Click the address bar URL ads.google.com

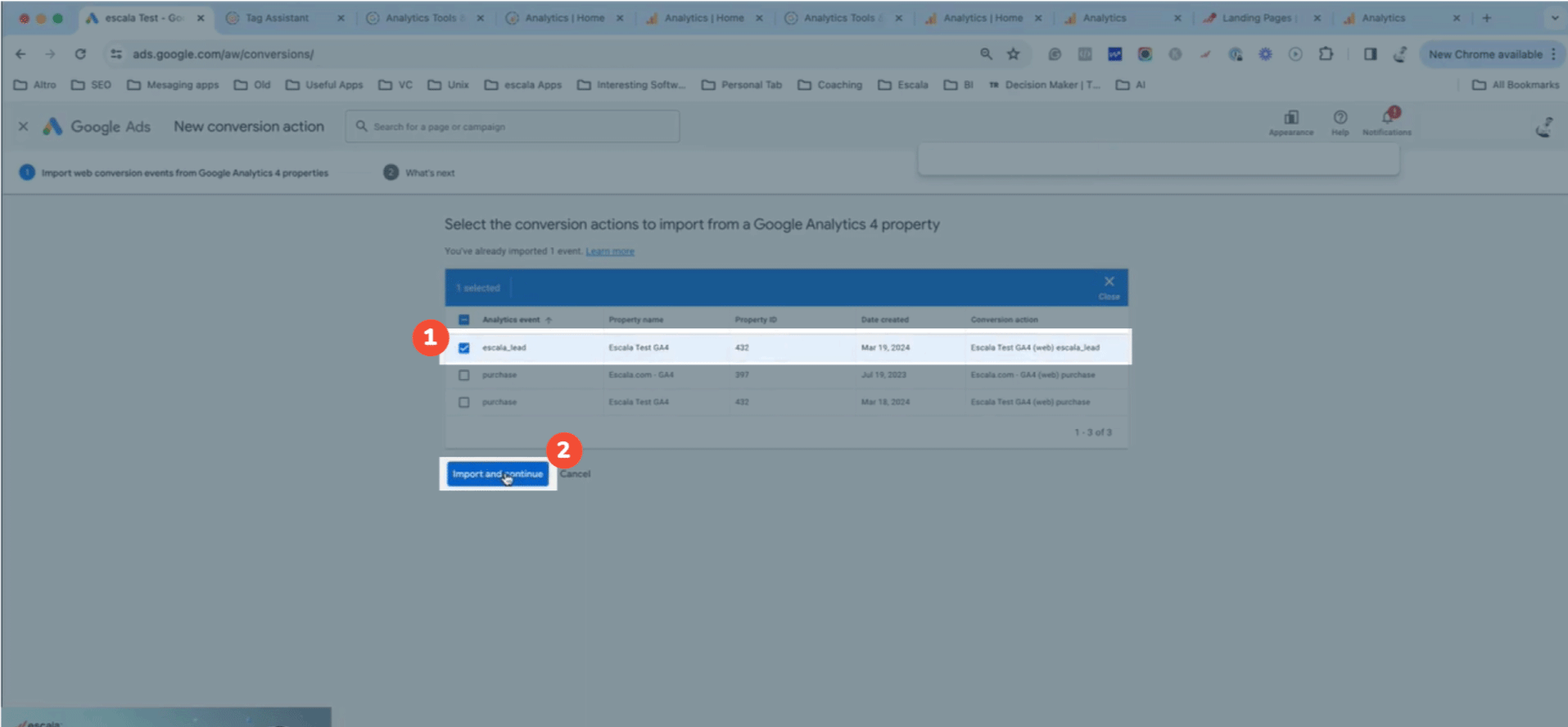223,54
